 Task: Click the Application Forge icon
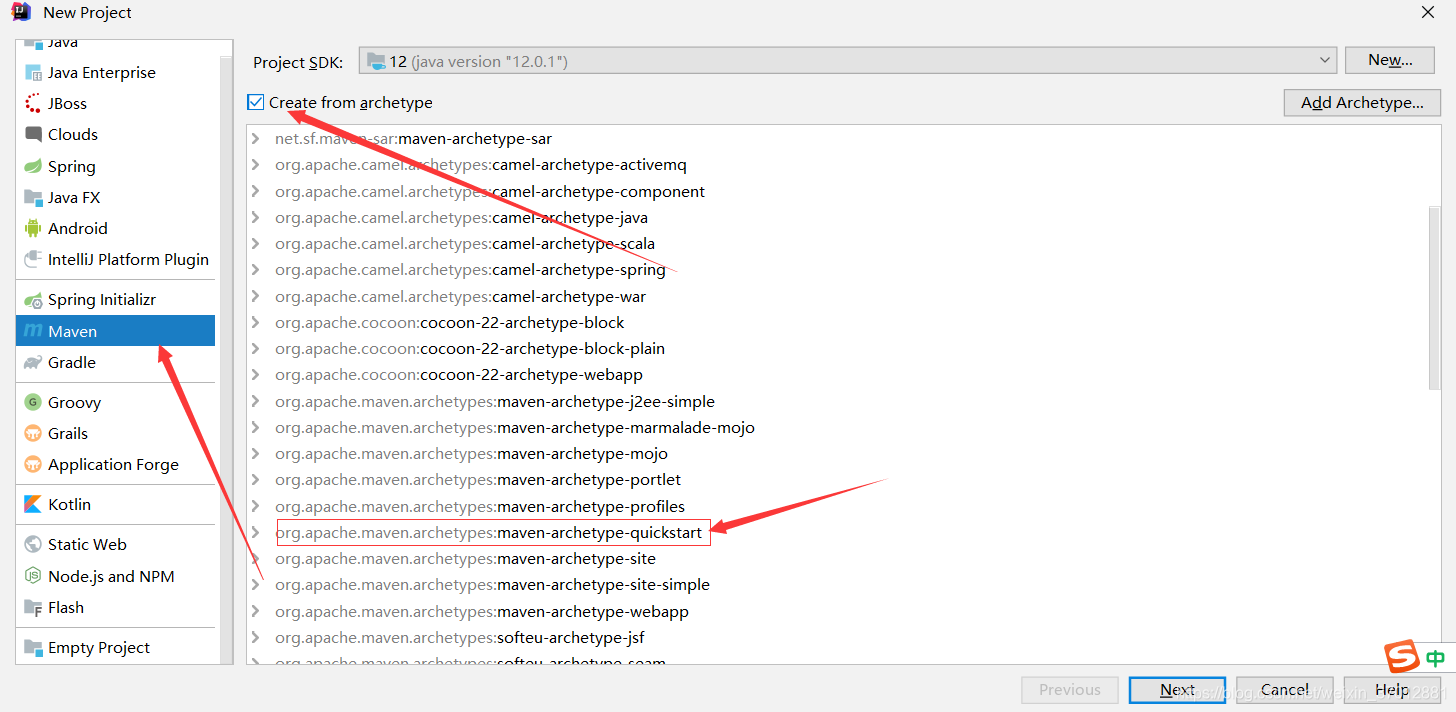click(x=33, y=465)
